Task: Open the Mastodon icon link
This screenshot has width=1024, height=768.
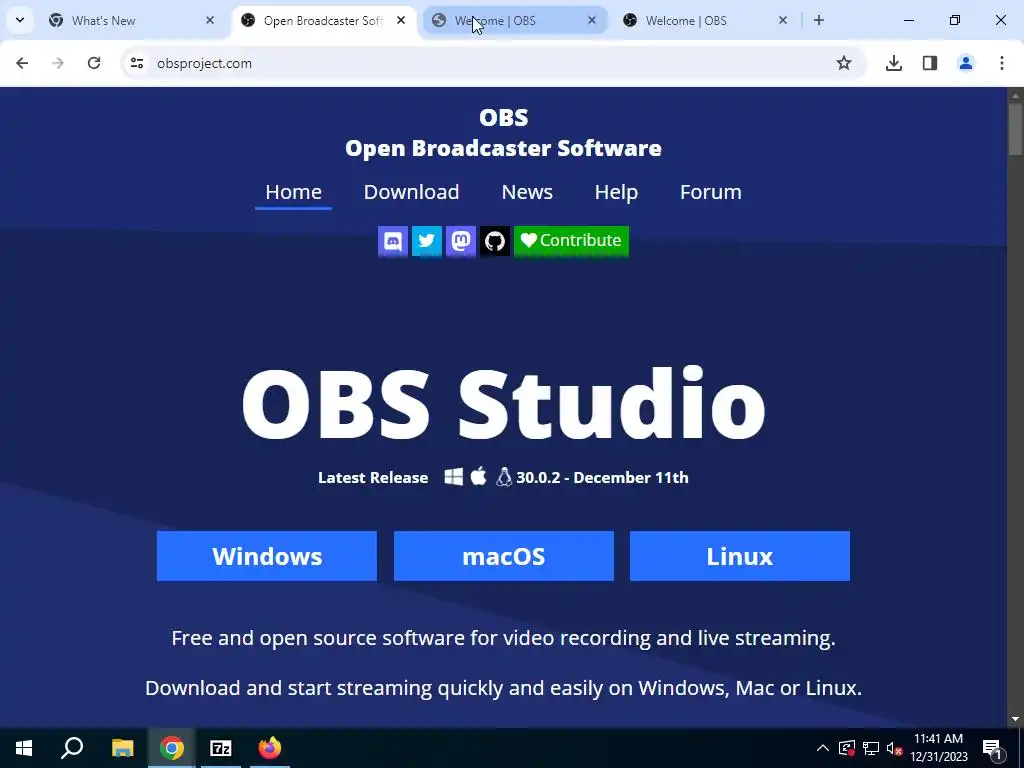Action: coord(461,241)
